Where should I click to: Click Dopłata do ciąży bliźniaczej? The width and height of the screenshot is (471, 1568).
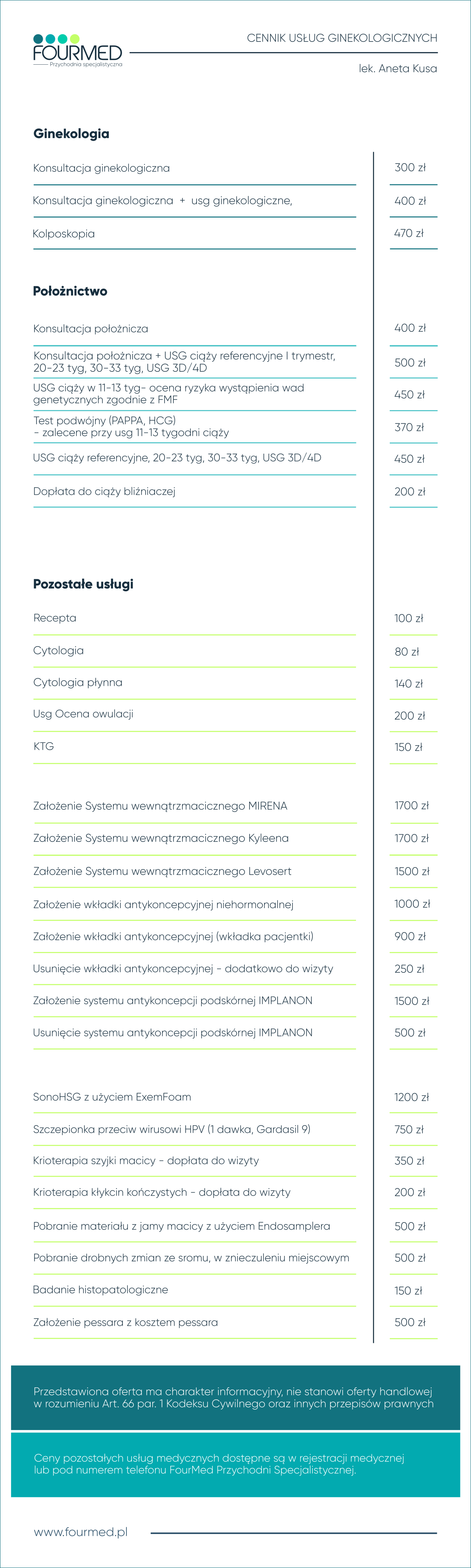click(x=104, y=491)
